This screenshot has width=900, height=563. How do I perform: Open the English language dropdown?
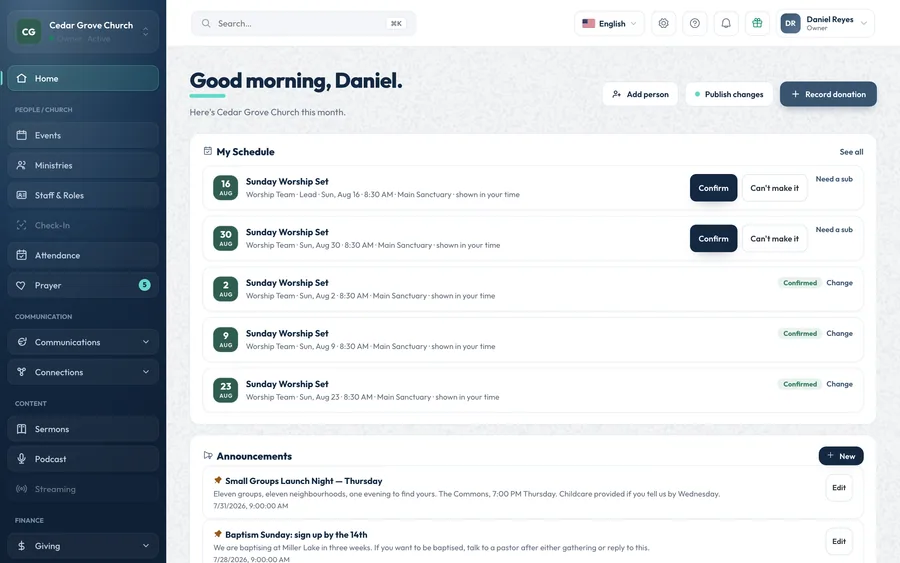click(609, 24)
